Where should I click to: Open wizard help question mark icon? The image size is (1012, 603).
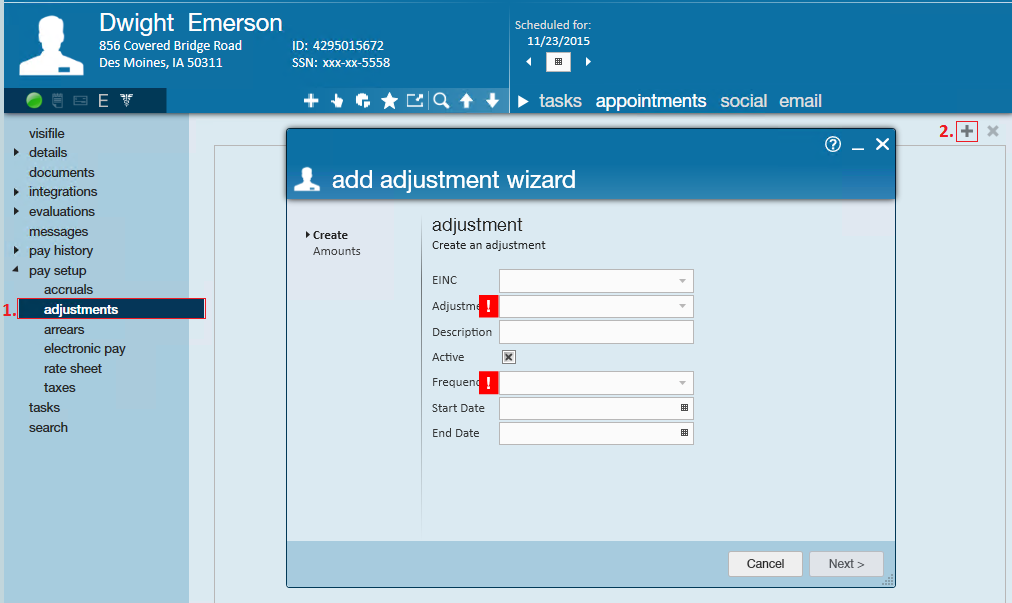point(833,144)
